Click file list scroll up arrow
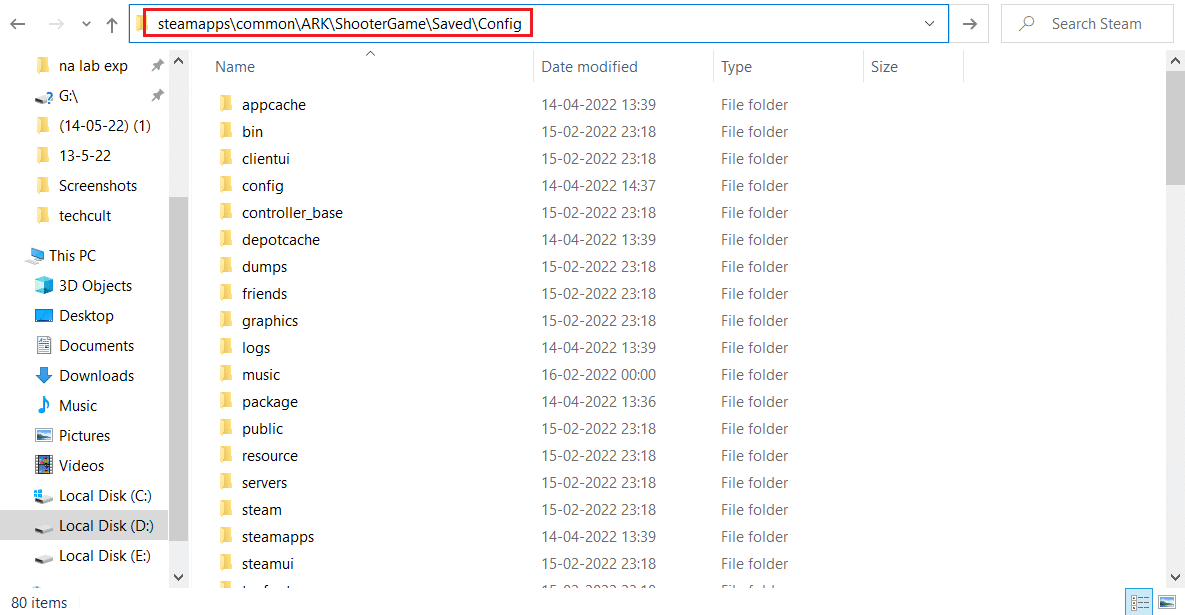This screenshot has height=615, width=1185. (1175, 60)
